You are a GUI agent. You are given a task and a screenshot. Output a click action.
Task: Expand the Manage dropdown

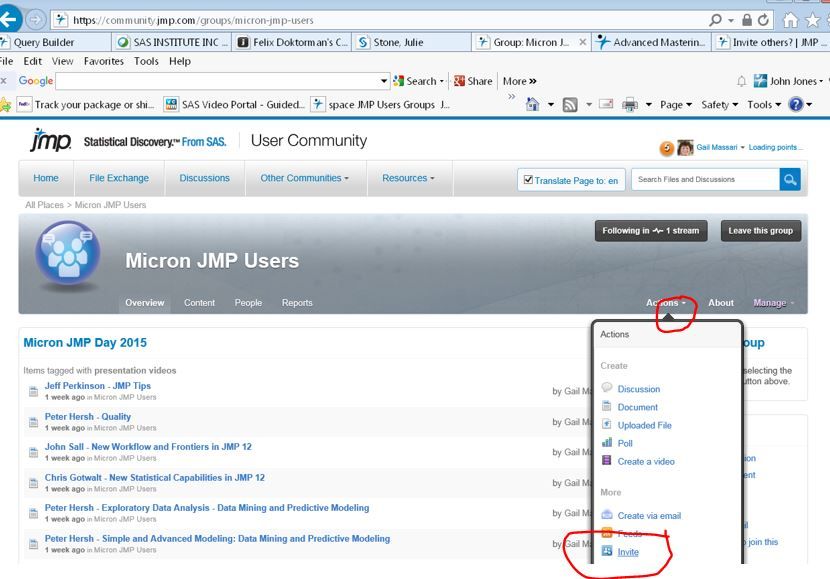click(x=773, y=303)
